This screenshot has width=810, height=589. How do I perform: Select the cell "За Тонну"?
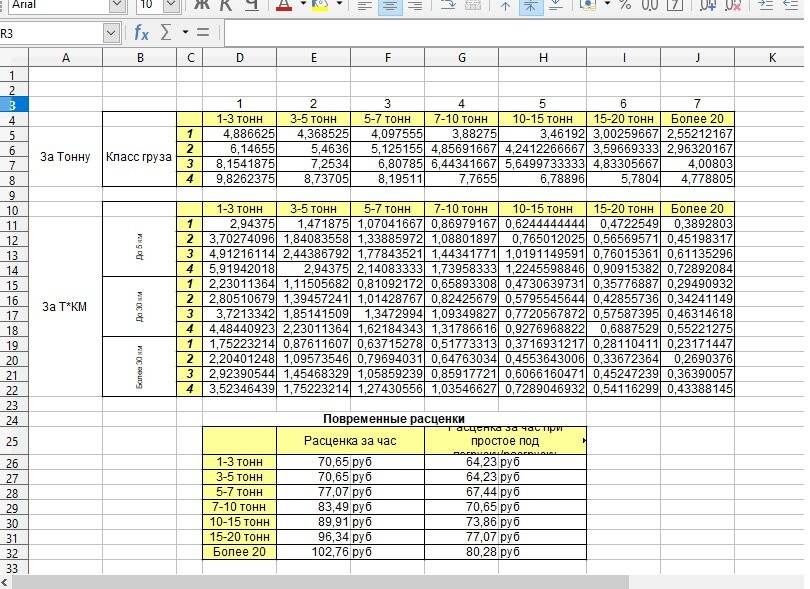click(x=66, y=157)
